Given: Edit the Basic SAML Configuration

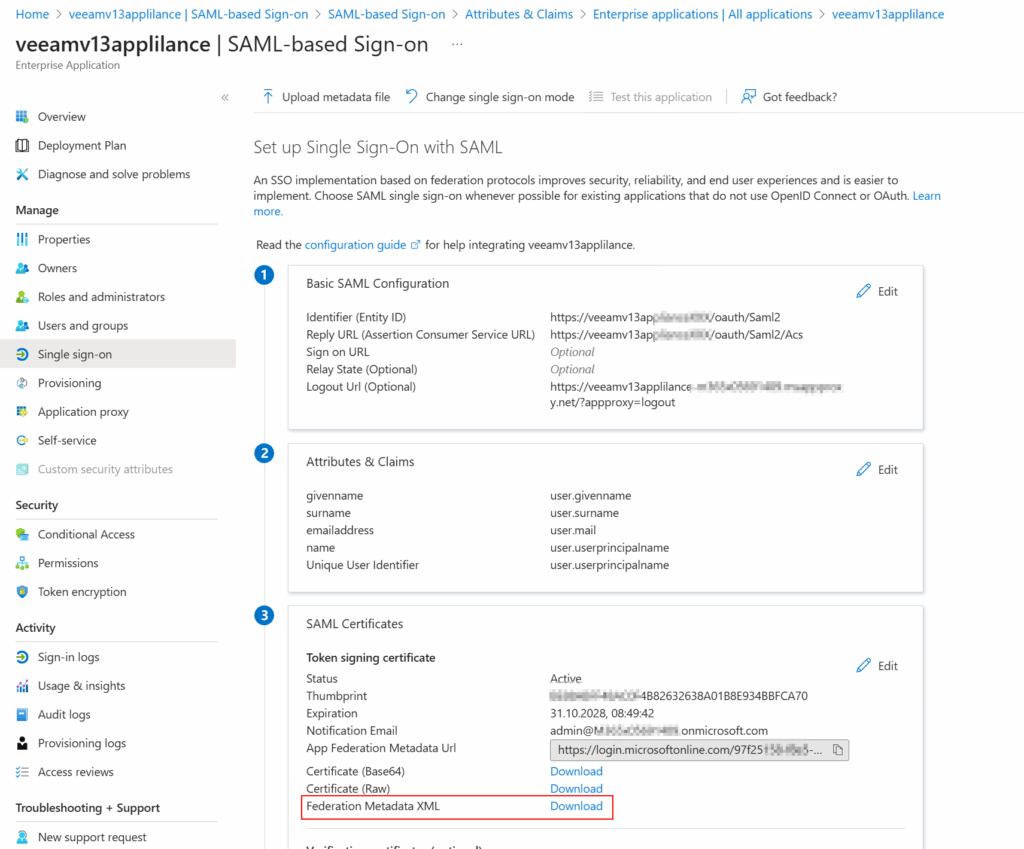Looking at the screenshot, I should (x=877, y=291).
